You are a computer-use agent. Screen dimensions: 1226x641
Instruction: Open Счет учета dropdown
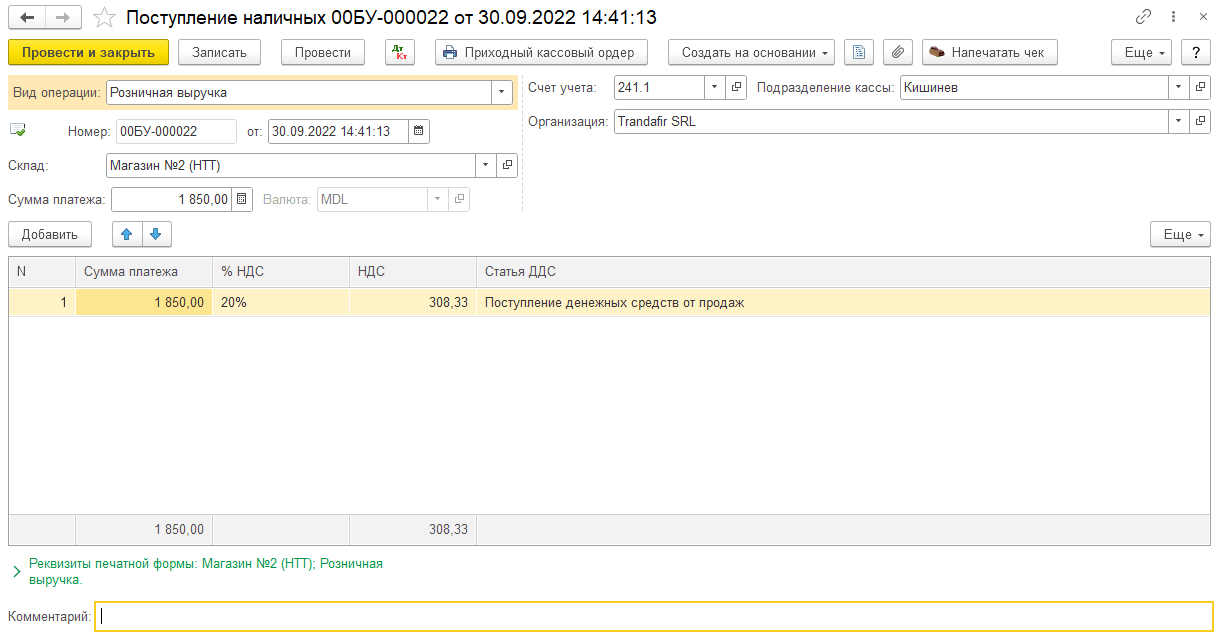pos(714,88)
